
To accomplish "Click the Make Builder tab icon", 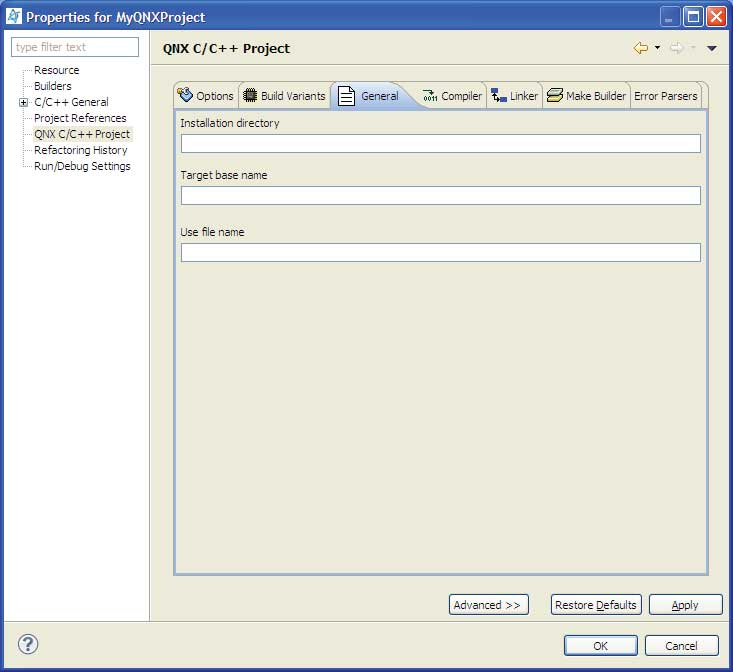I will click(x=555, y=96).
